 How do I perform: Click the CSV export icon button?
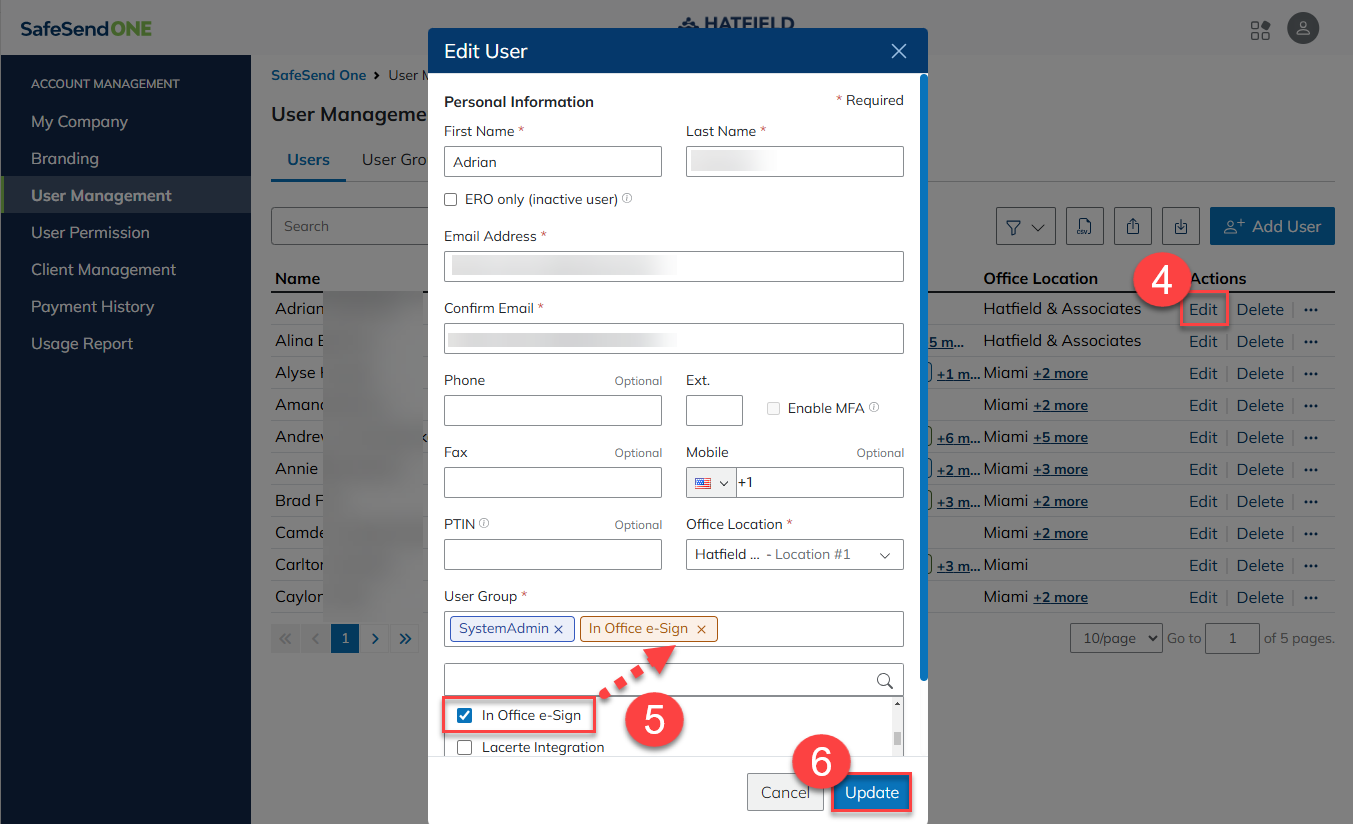pyautogui.click(x=1083, y=227)
